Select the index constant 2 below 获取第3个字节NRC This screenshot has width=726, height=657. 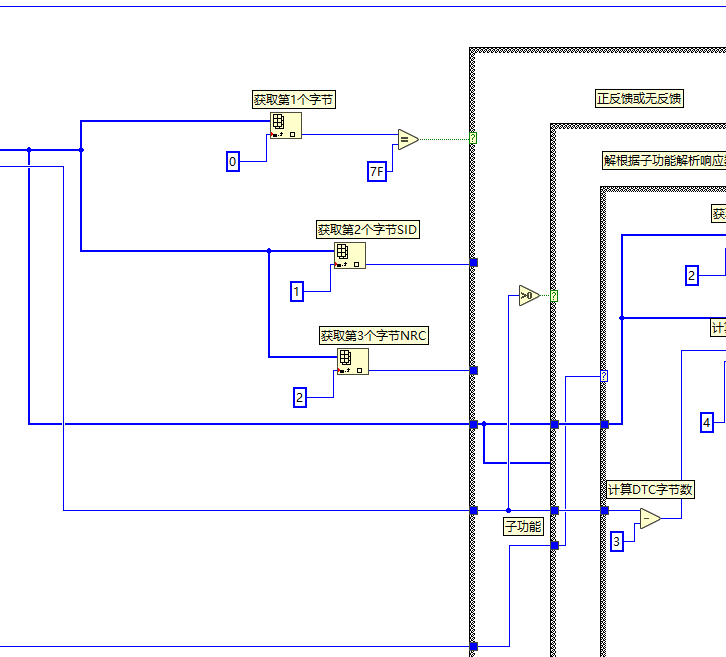click(300, 398)
